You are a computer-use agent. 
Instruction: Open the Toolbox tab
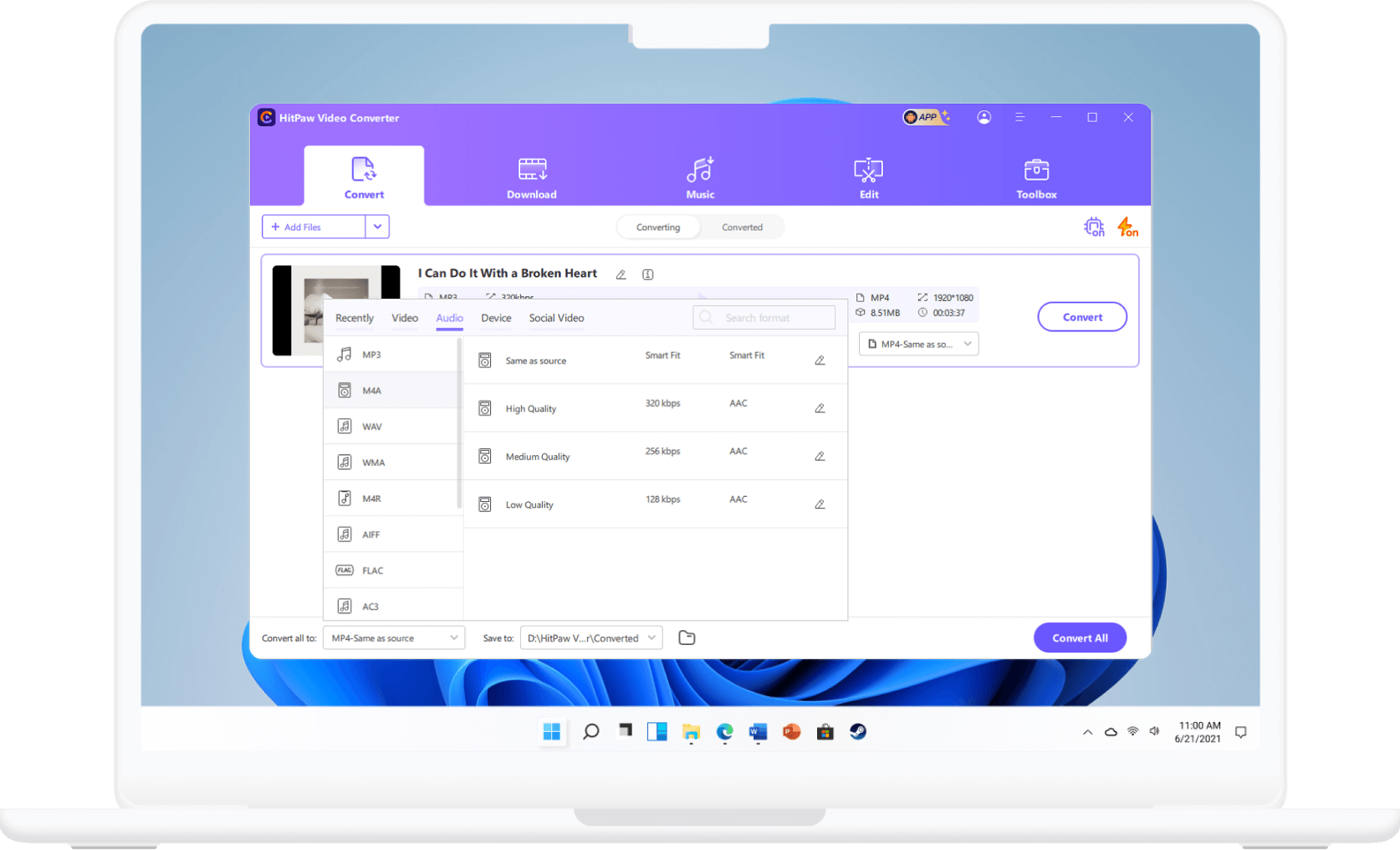pos(1036,178)
